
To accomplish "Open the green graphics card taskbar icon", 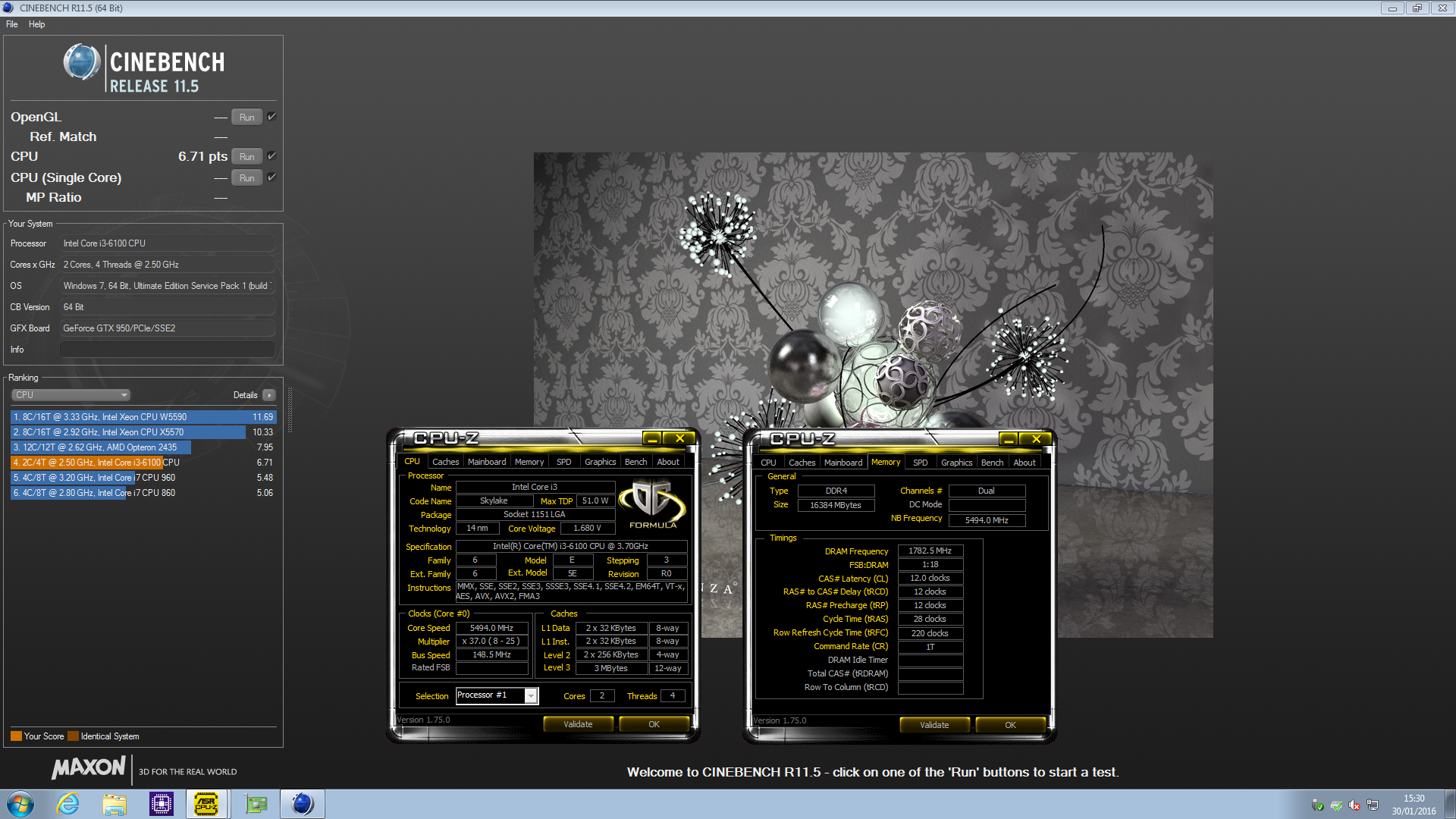I will pos(256,804).
